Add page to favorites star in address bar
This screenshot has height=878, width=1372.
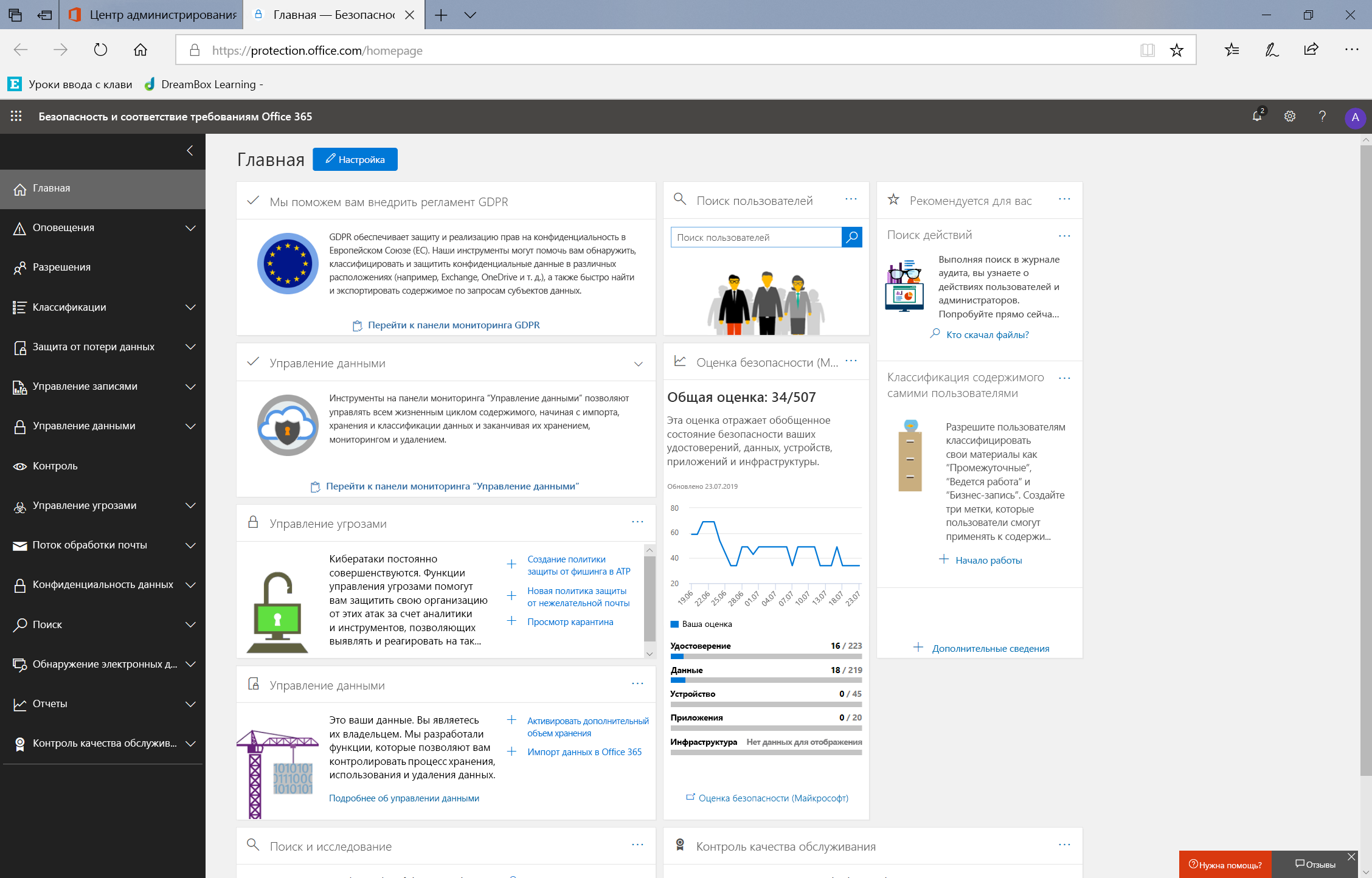click(x=1177, y=50)
